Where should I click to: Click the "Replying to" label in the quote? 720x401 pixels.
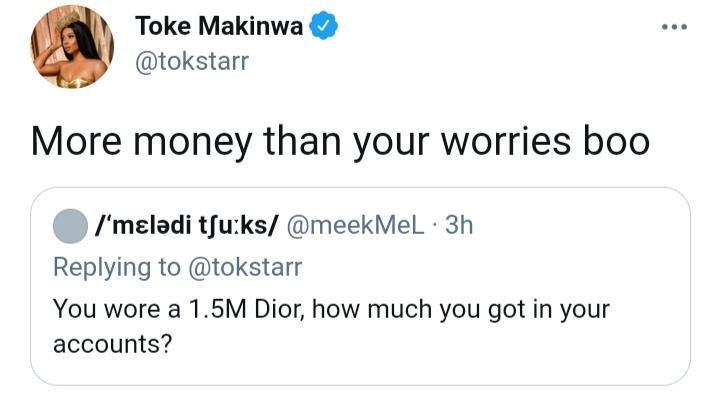click(113, 267)
